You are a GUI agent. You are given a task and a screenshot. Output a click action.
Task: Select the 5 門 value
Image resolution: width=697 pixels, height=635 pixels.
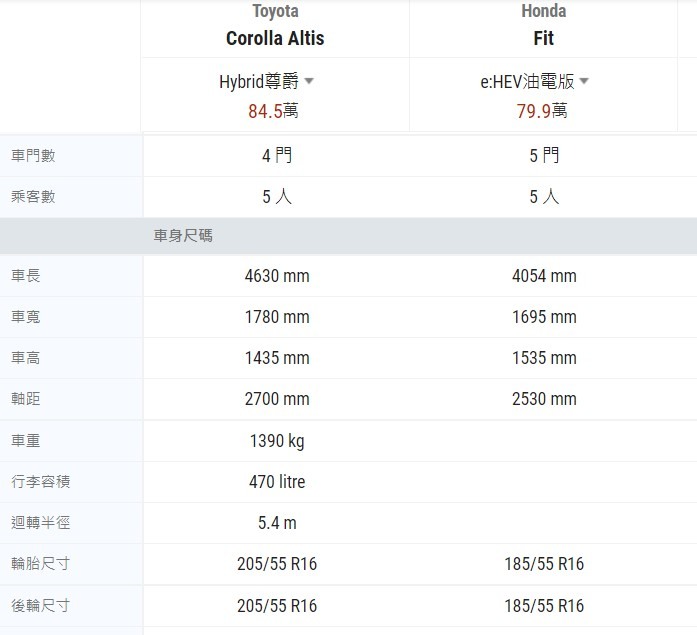544,156
